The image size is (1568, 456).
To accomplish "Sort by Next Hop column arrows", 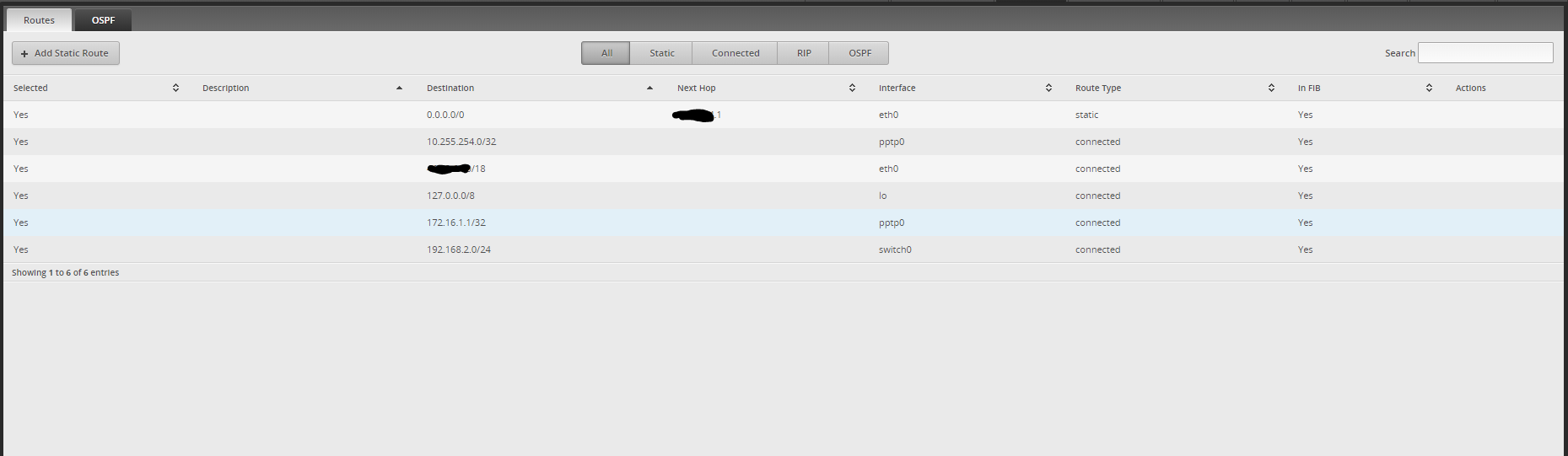I will tap(852, 88).
